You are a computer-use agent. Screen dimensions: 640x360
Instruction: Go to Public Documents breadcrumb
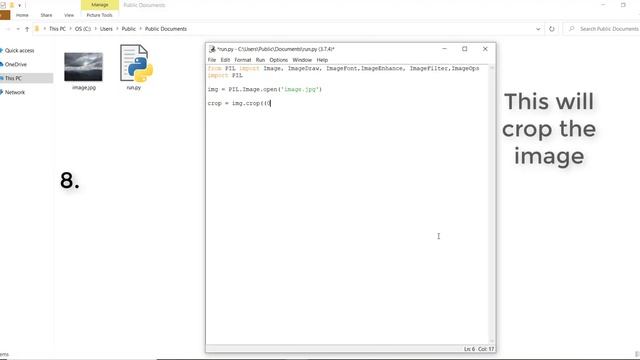pos(166,29)
